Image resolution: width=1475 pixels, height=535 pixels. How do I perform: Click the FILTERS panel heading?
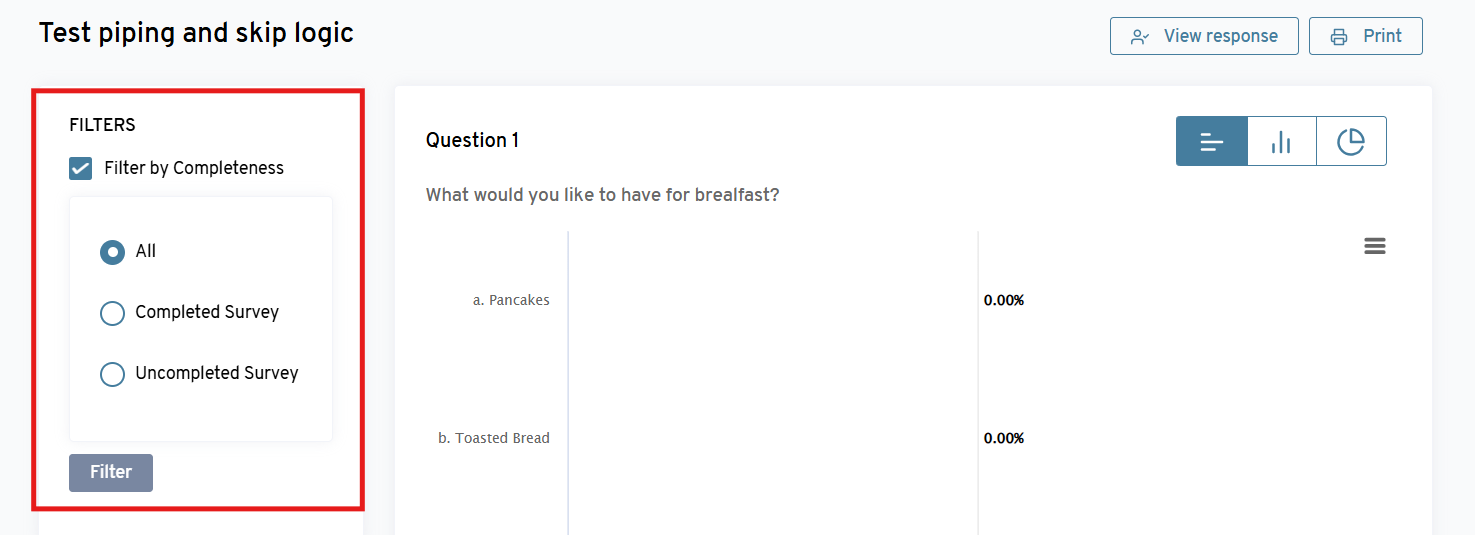(102, 125)
